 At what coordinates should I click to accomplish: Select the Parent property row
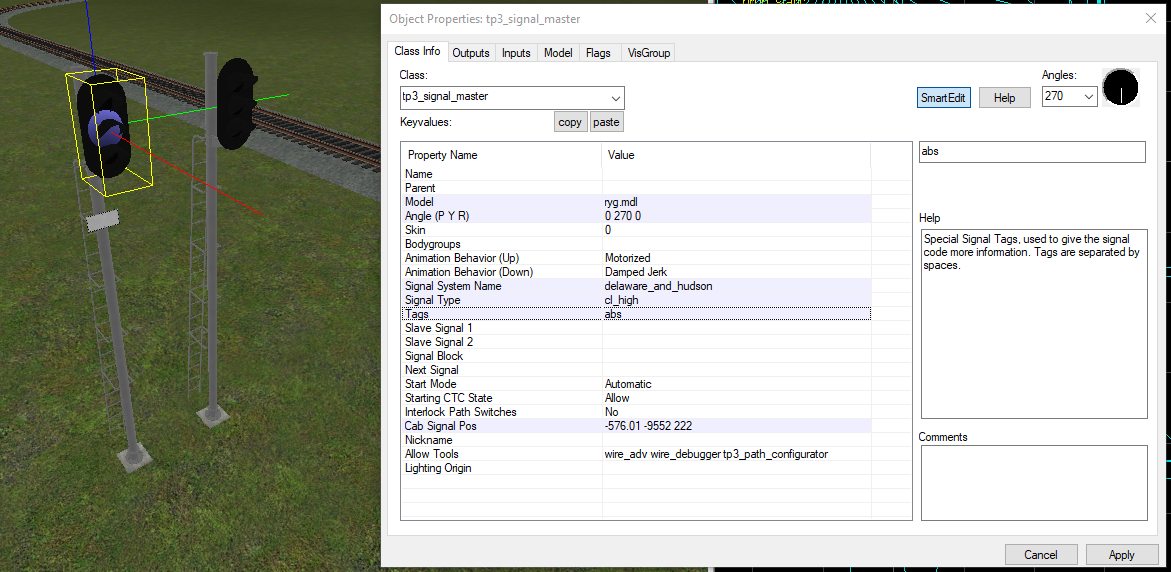[636, 188]
